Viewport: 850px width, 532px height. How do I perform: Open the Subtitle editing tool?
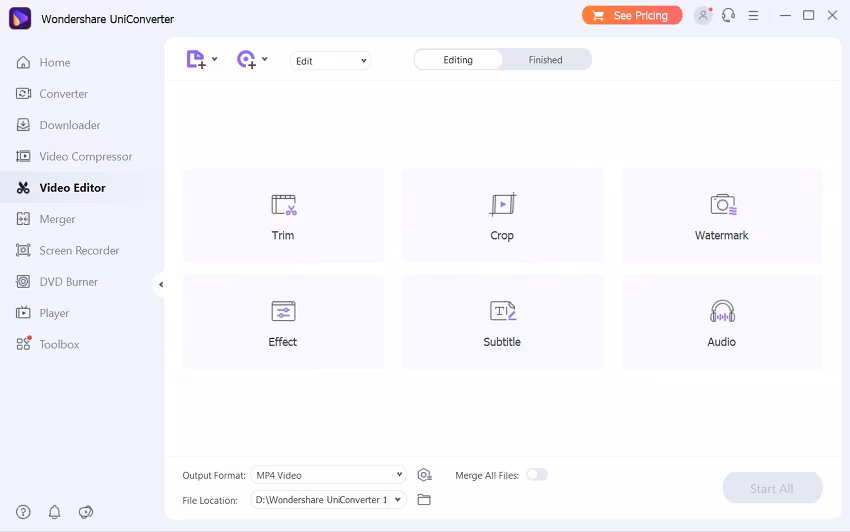[x=503, y=322]
